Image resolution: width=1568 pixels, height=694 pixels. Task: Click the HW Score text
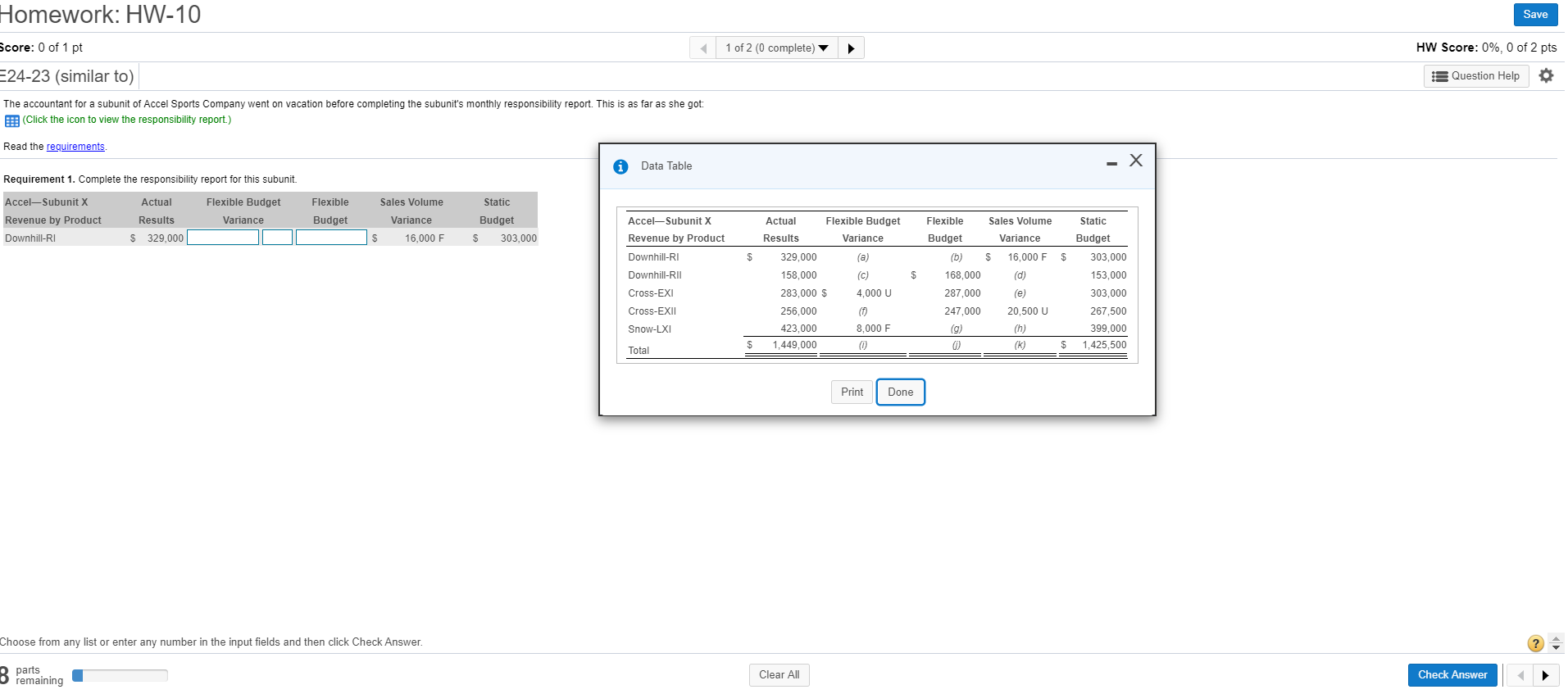click(1486, 48)
